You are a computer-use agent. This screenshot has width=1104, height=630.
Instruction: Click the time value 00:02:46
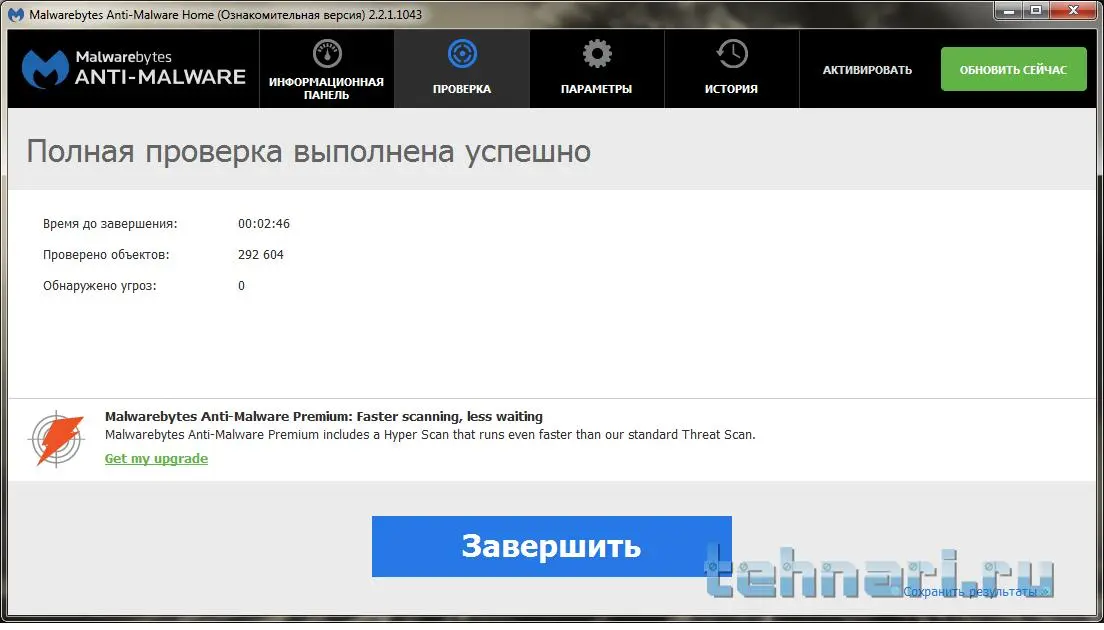point(264,224)
